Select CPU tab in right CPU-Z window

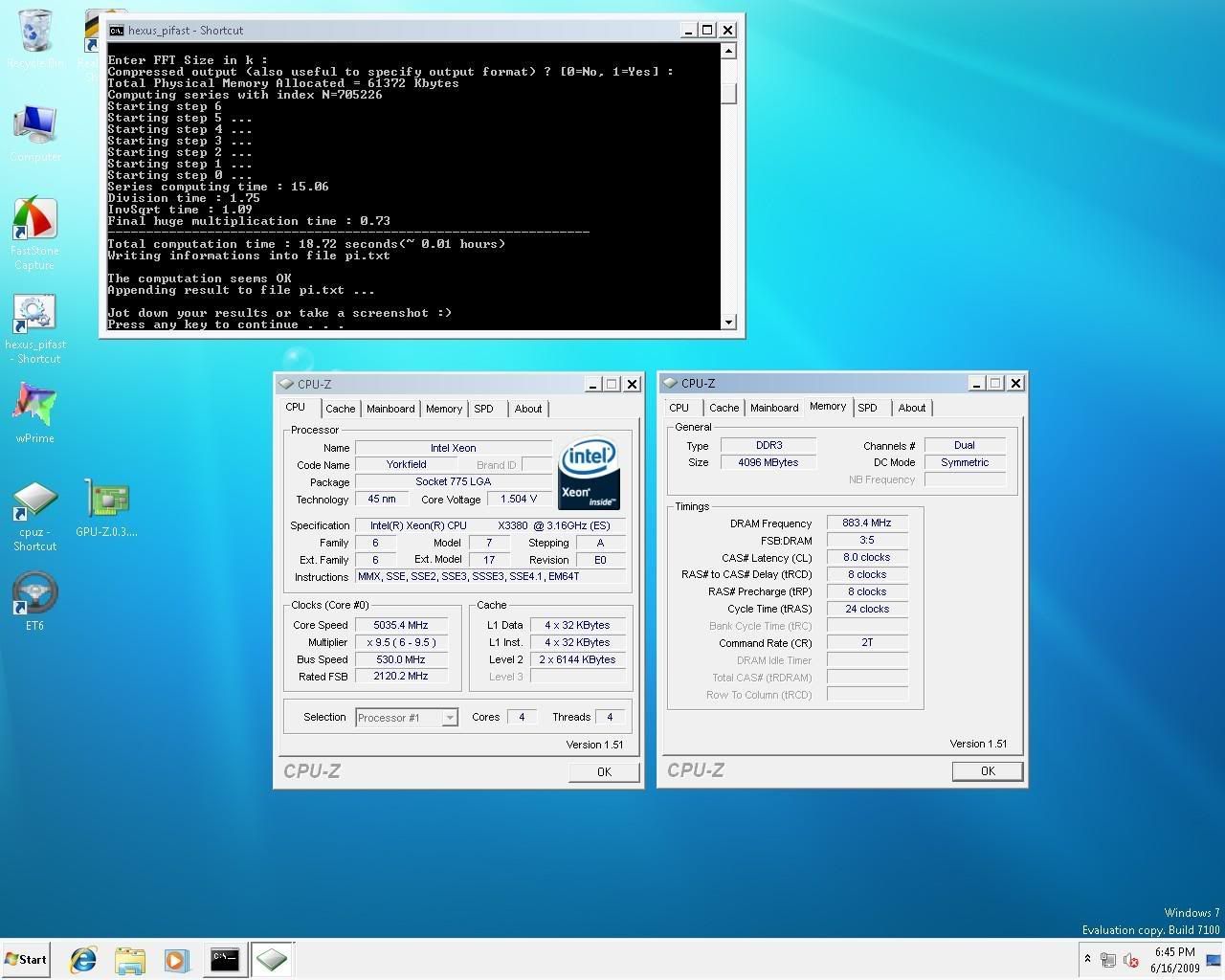pos(679,408)
